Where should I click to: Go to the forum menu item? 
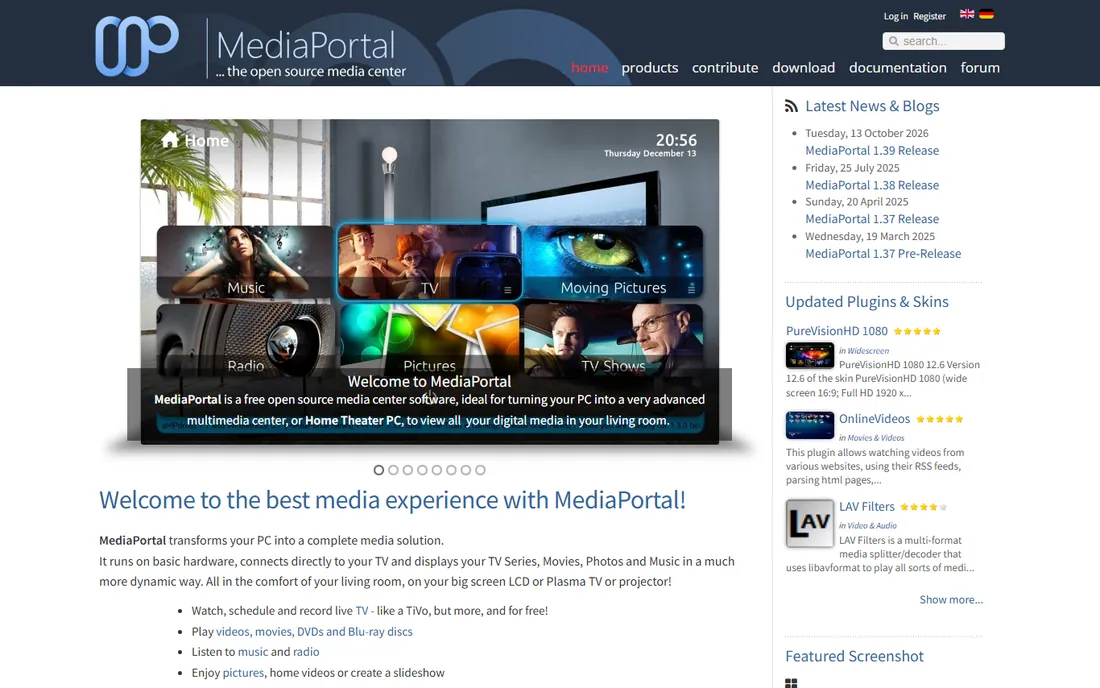click(x=980, y=67)
